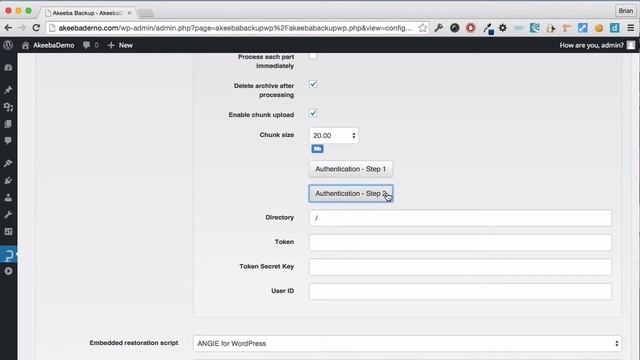Open the Dashboard sidebar icon
This screenshot has width=640, height=360.
pos(8,68)
